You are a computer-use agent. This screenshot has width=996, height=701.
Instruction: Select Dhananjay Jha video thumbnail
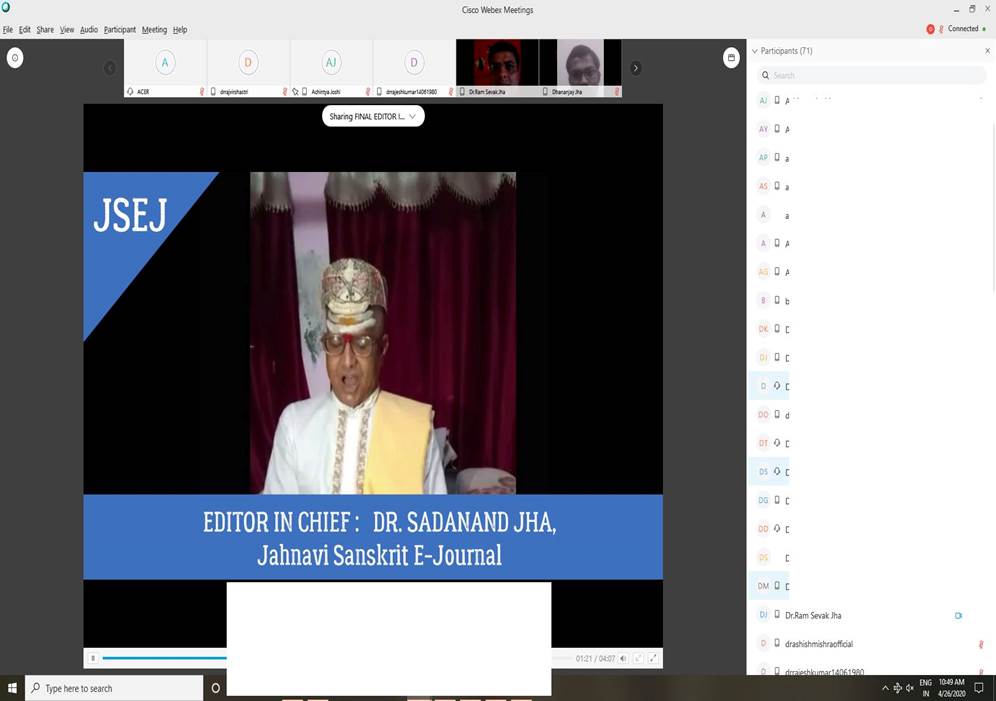(x=581, y=68)
